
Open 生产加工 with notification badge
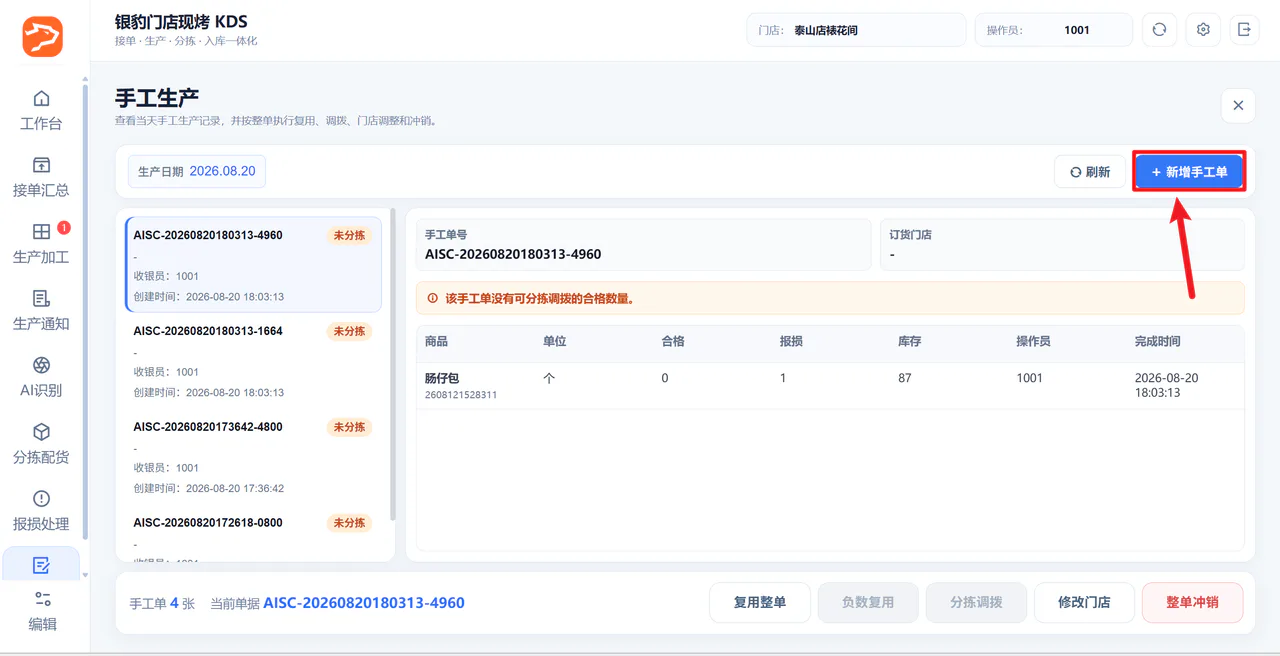(41, 243)
